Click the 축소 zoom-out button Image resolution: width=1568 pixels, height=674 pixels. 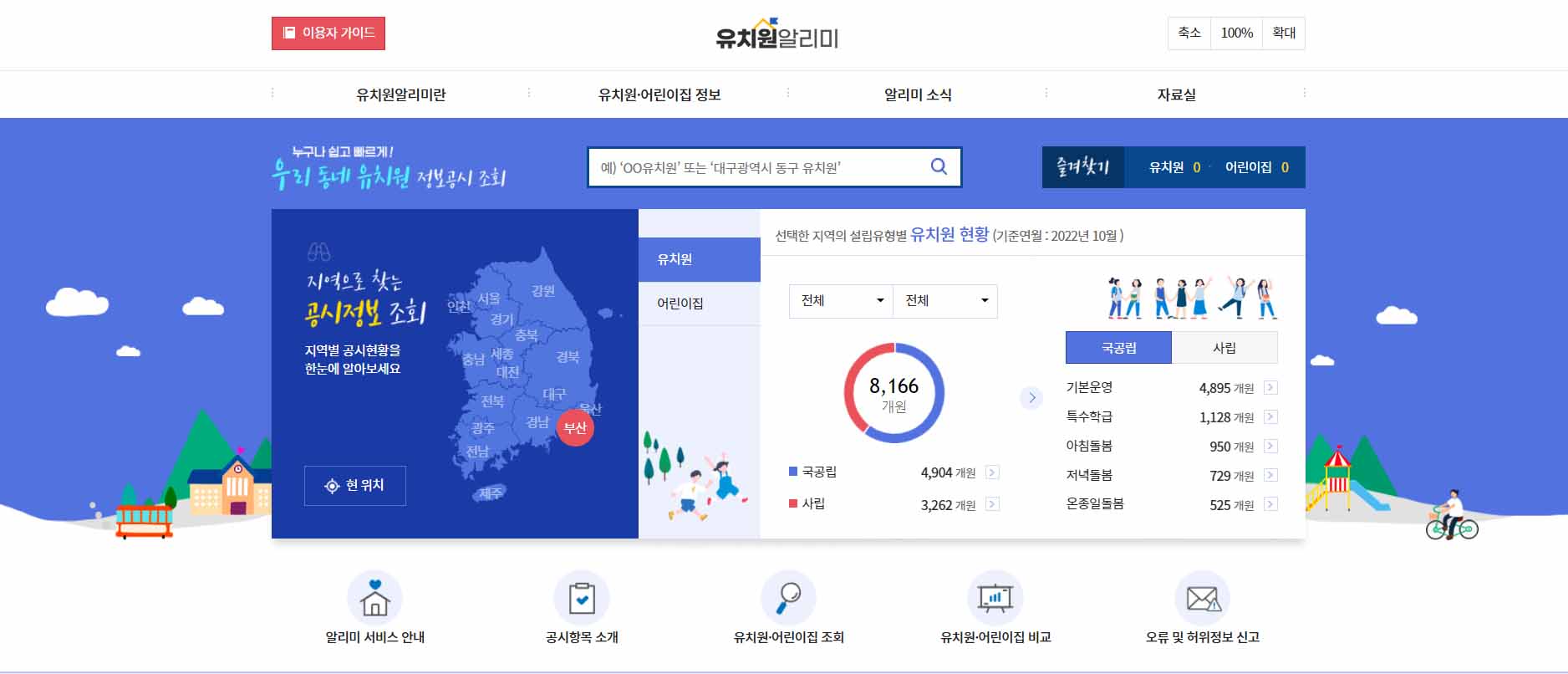tap(1189, 33)
